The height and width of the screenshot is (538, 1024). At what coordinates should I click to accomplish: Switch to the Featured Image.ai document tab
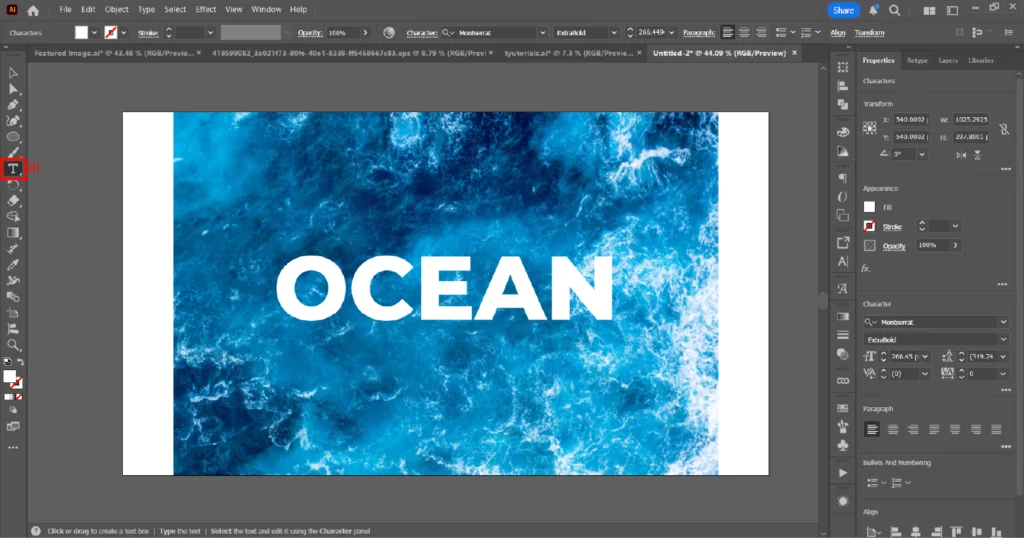(112, 54)
